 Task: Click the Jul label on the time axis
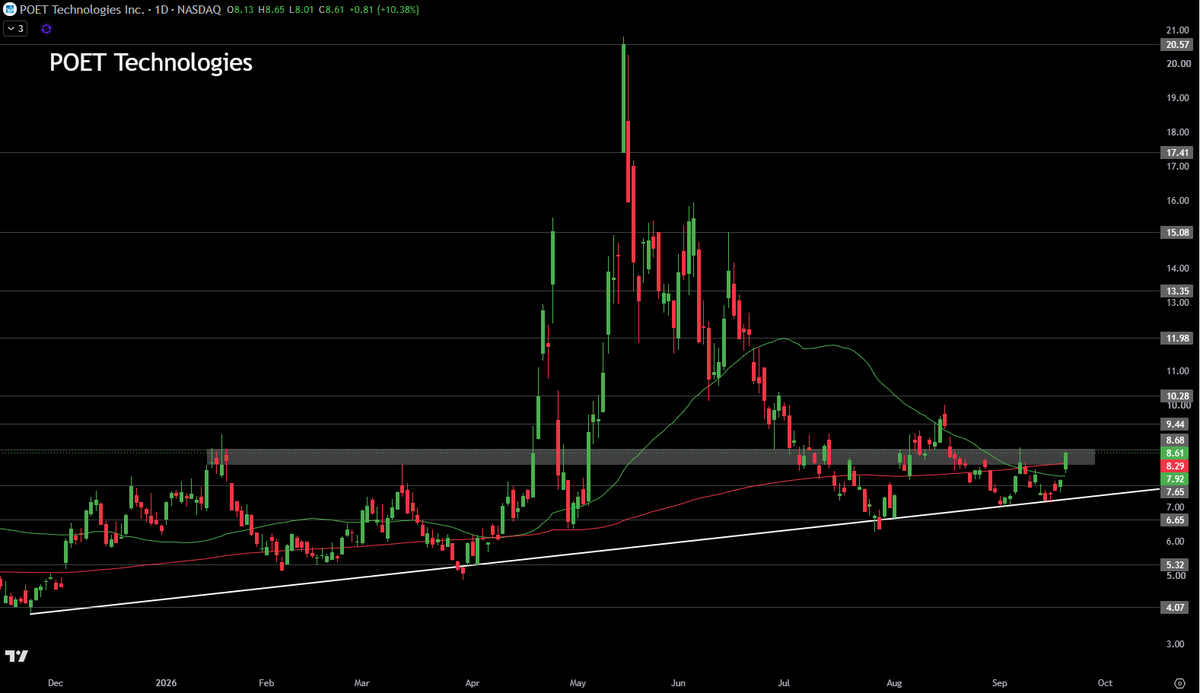pos(785,683)
